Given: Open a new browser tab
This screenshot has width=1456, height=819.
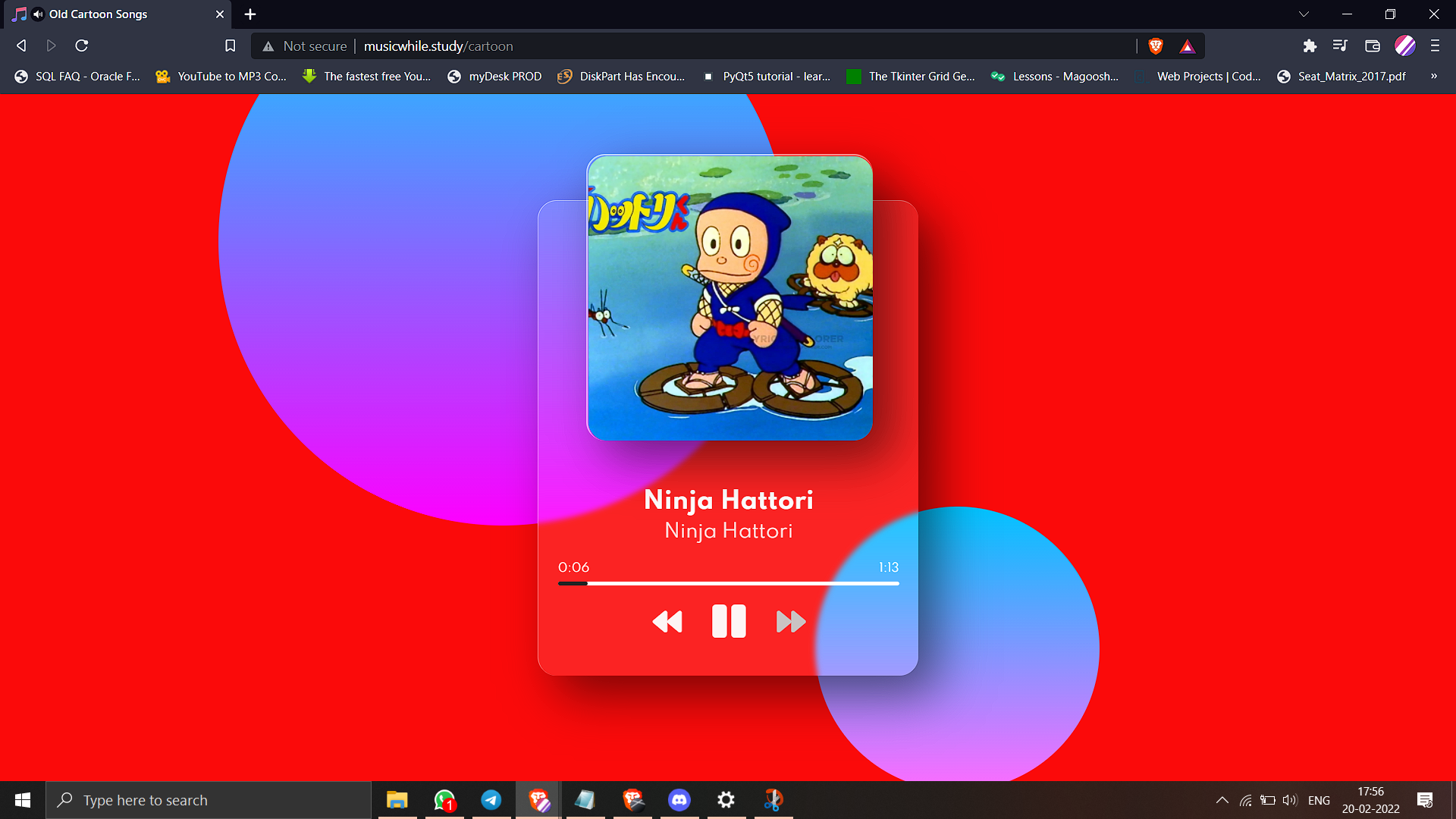Looking at the screenshot, I should [250, 14].
